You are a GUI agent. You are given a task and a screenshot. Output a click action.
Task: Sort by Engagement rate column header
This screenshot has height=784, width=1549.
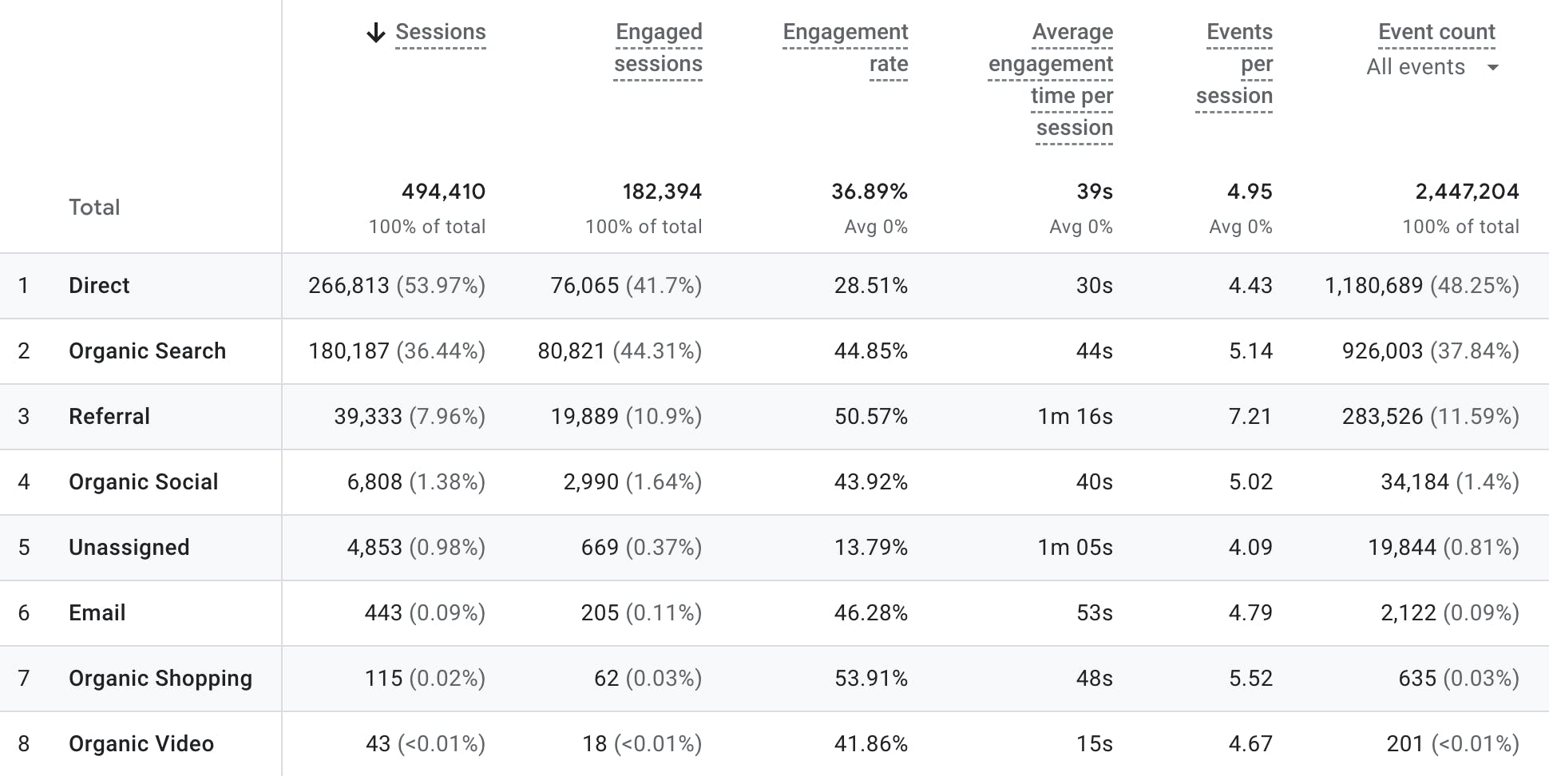click(x=845, y=48)
